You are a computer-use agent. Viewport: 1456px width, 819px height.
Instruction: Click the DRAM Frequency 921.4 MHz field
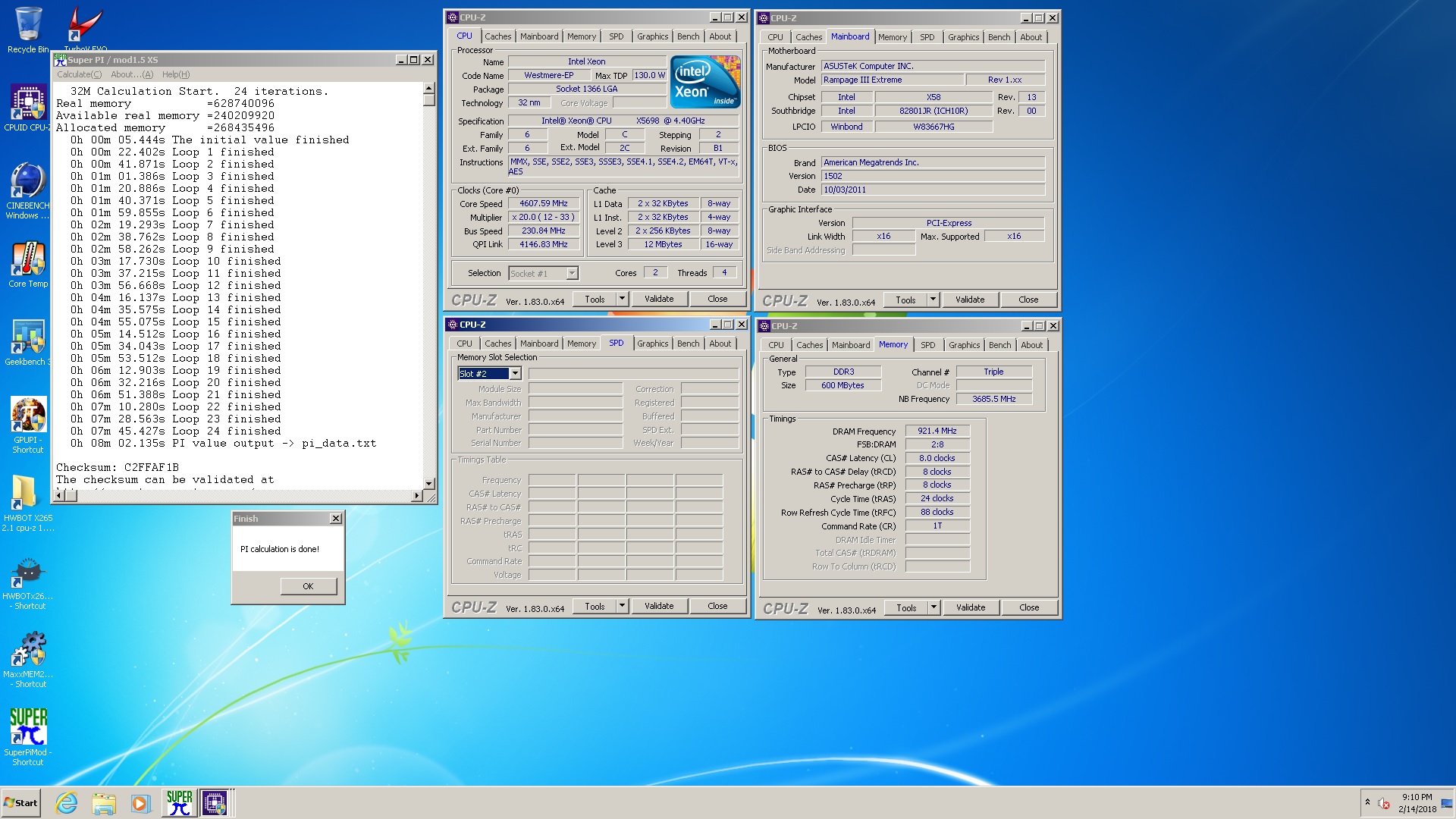[937, 431]
